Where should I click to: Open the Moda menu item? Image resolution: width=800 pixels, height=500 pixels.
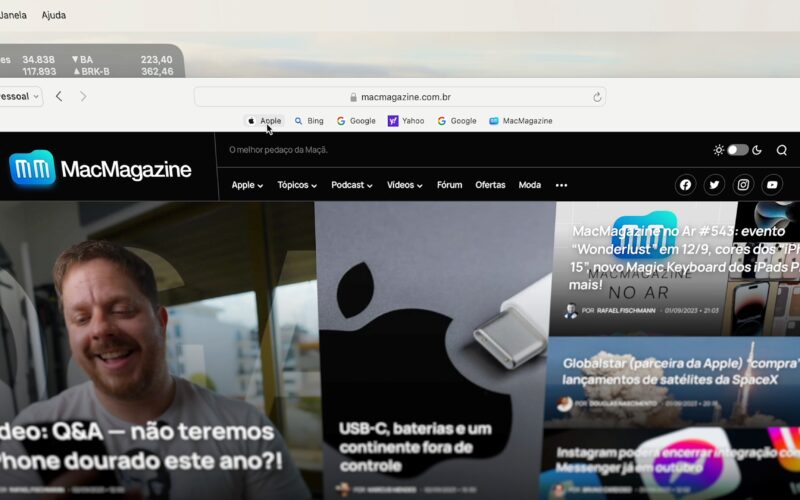(x=530, y=185)
